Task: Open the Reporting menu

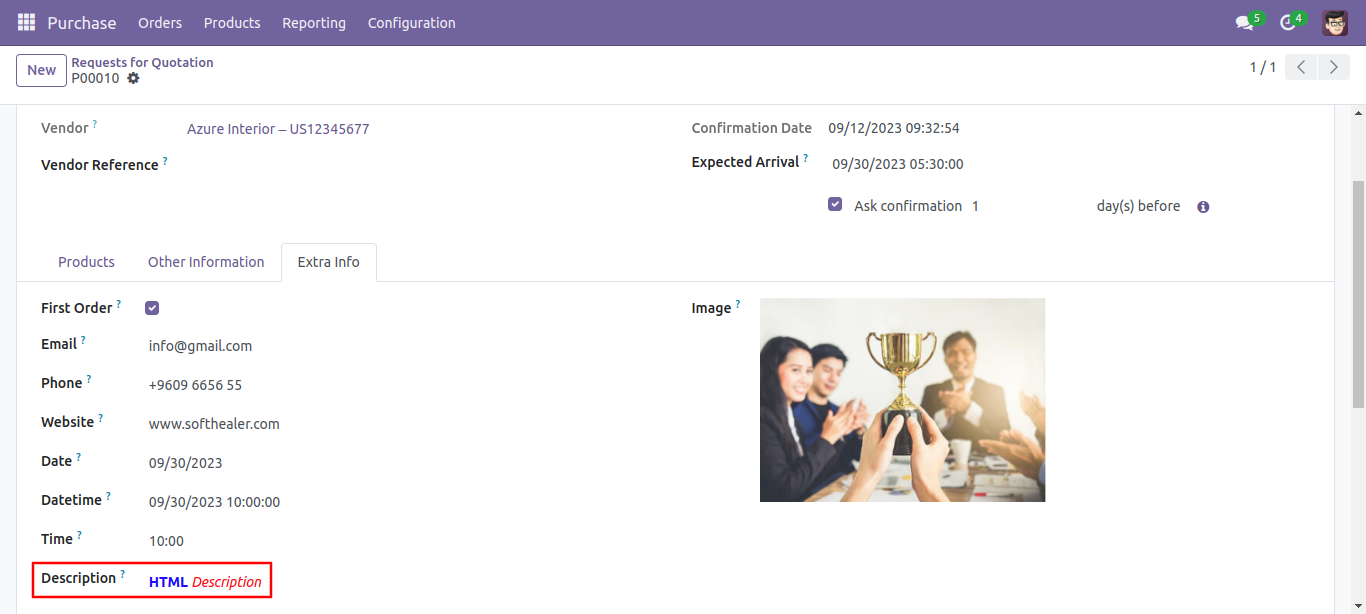Action: 314,22
